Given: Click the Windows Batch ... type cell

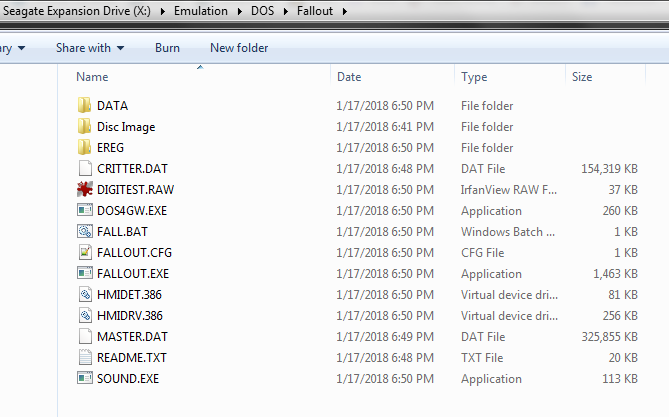Looking at the screenshot, I should [x=508, y=232].
